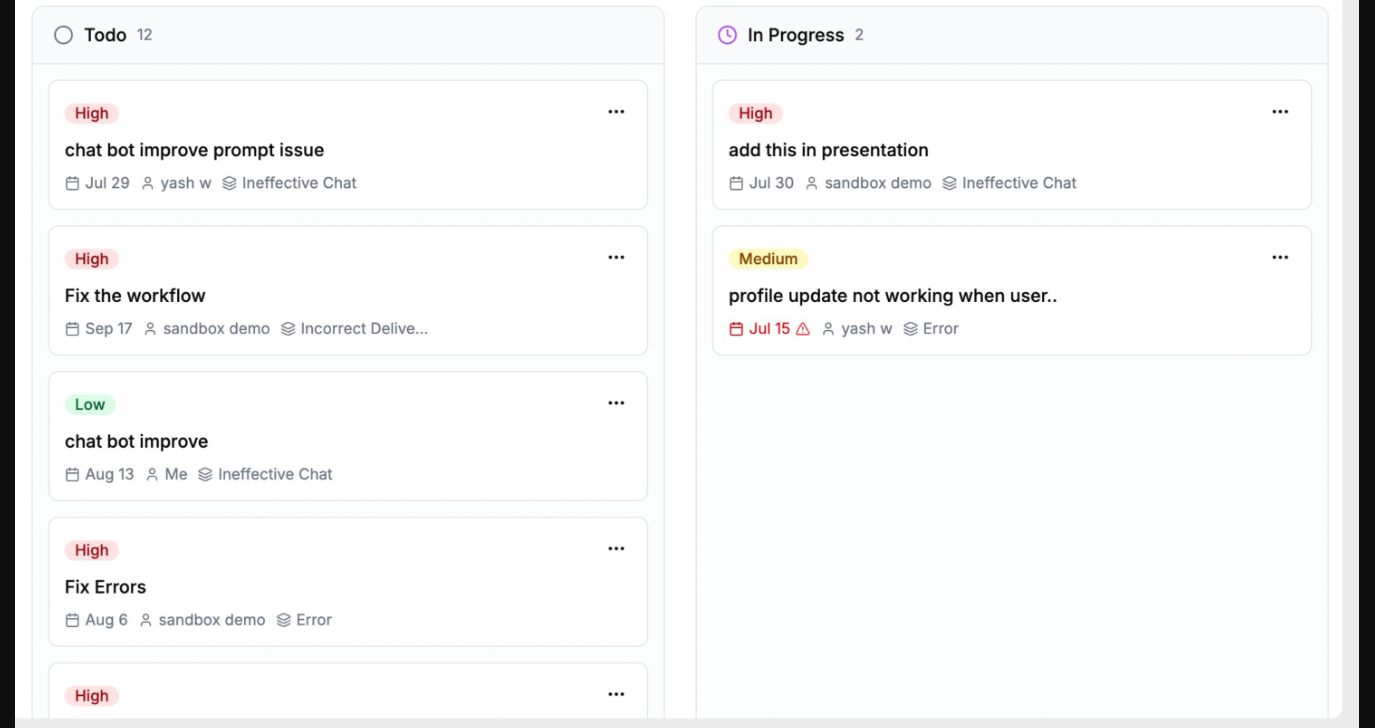Open the 'Fix the workflow' card options menu
This screenshot has width=1375, height=728.
[616, 258]
